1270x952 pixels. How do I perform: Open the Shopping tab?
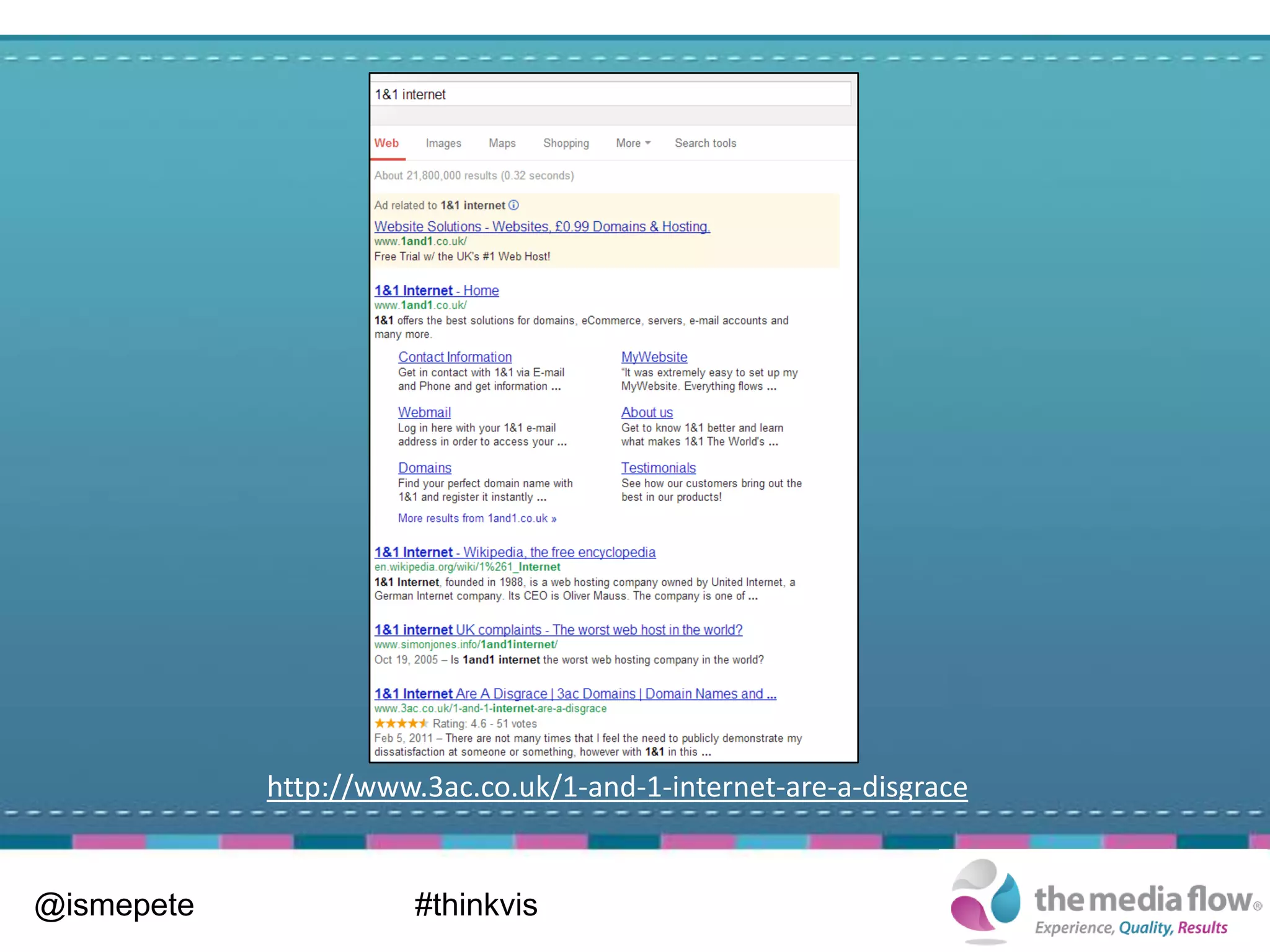point(566,143)
